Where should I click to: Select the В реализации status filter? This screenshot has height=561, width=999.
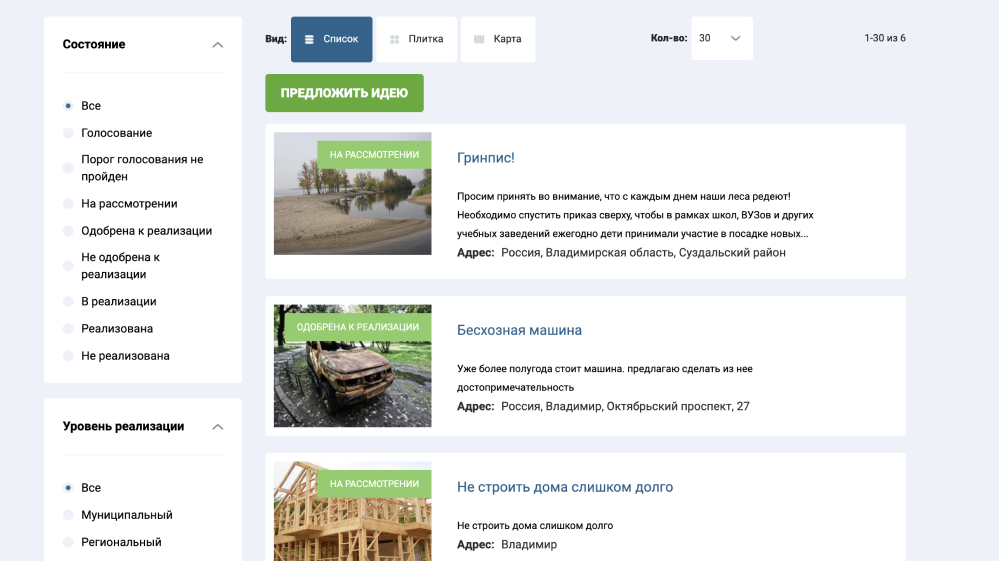(68, 302)
